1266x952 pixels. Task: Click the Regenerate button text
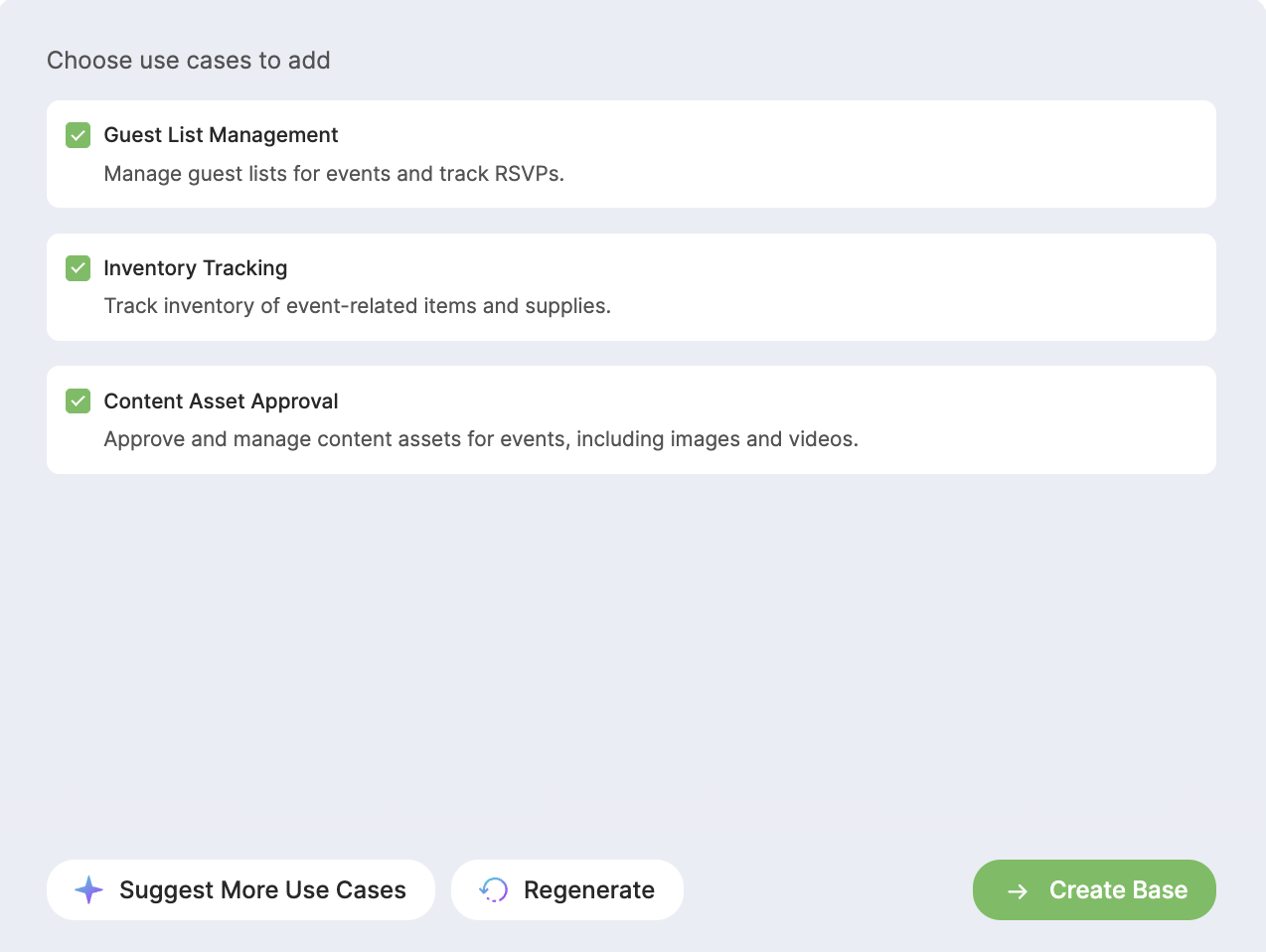589,890
